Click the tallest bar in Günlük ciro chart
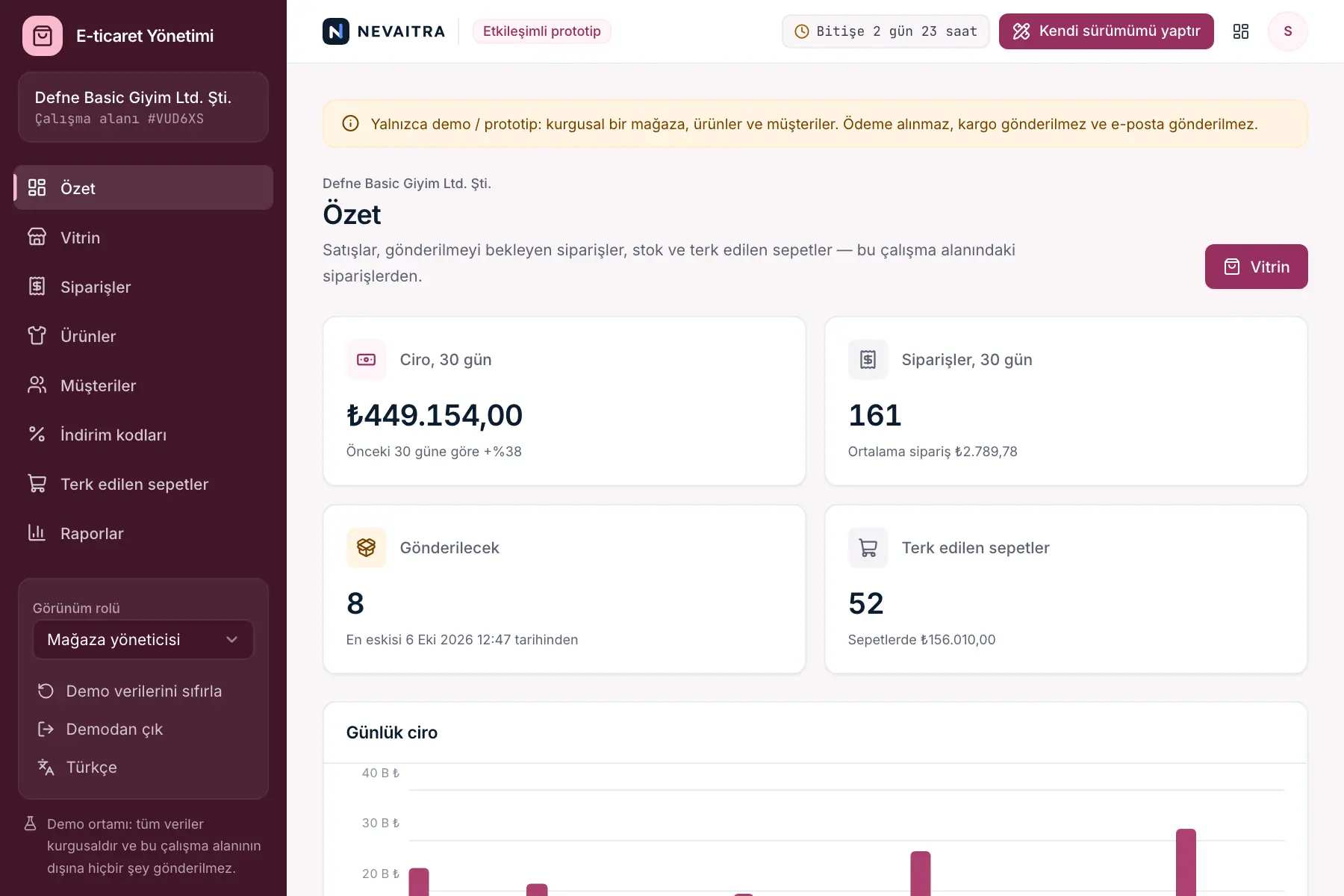The height and width of the screenshot is (896, 1344). [1186, 862]
